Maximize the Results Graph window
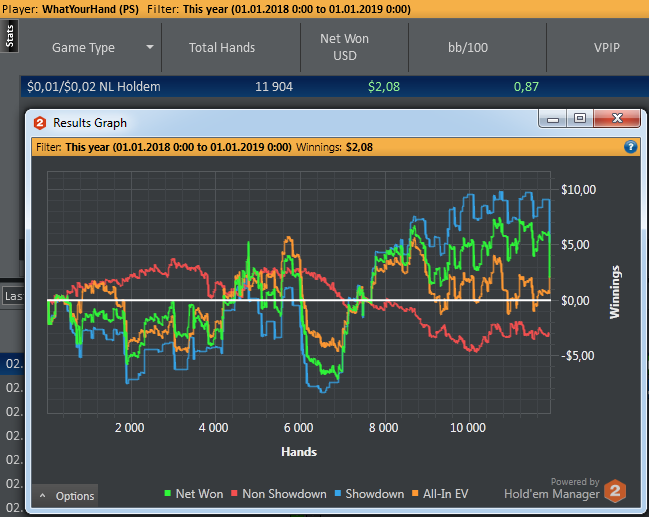 580,119
